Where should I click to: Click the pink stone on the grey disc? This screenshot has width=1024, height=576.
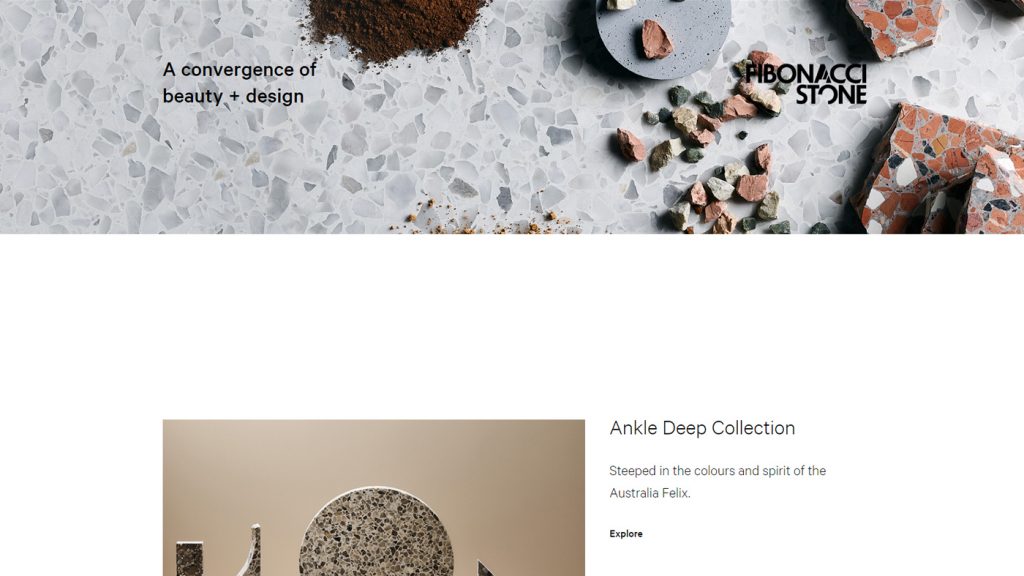click(x=656, y=39)
